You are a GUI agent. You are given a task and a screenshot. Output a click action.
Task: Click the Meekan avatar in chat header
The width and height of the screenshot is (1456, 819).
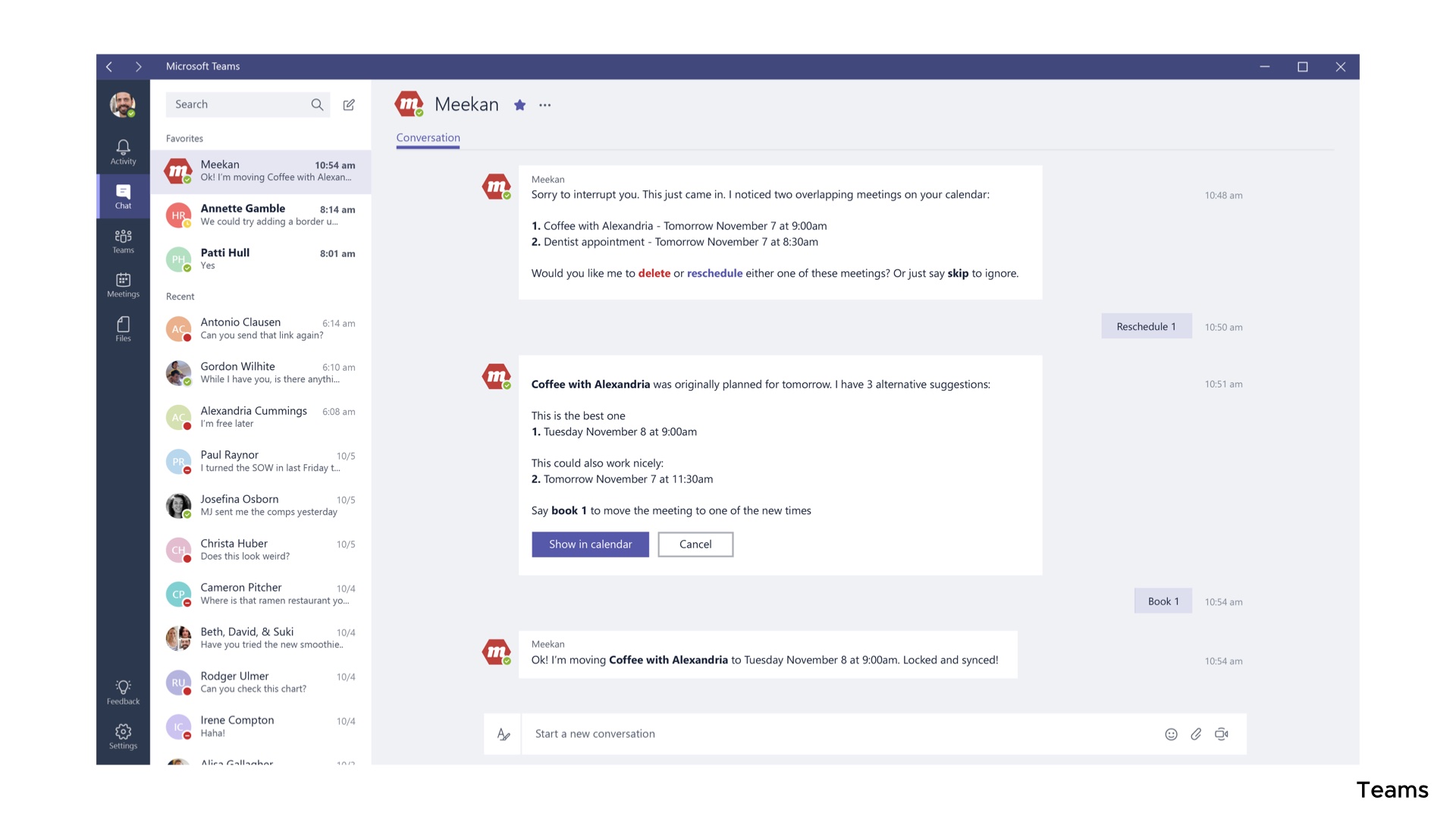(409, 104)
